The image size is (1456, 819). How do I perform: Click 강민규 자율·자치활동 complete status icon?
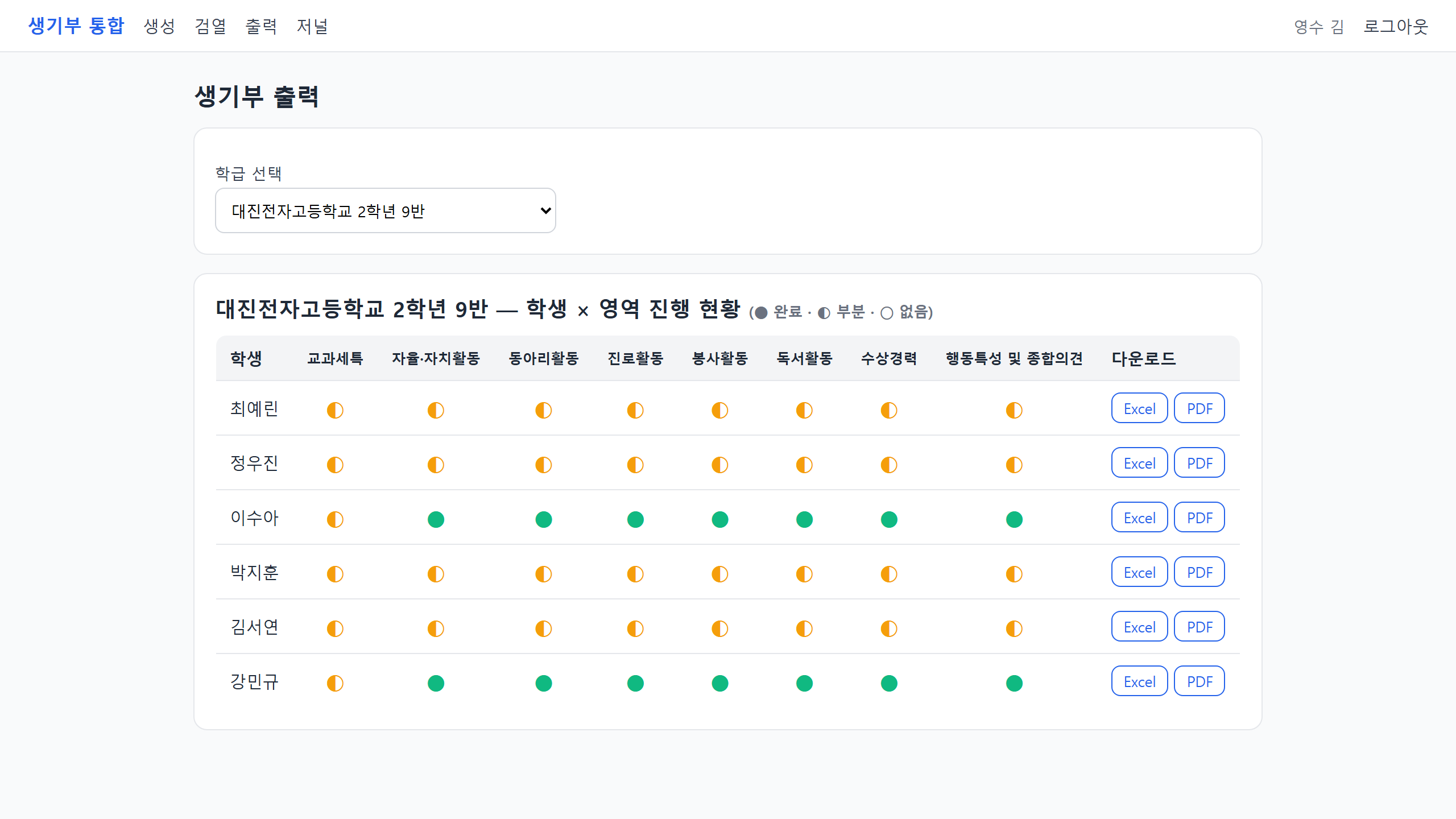pyautogui.click(x=436, y=683)
